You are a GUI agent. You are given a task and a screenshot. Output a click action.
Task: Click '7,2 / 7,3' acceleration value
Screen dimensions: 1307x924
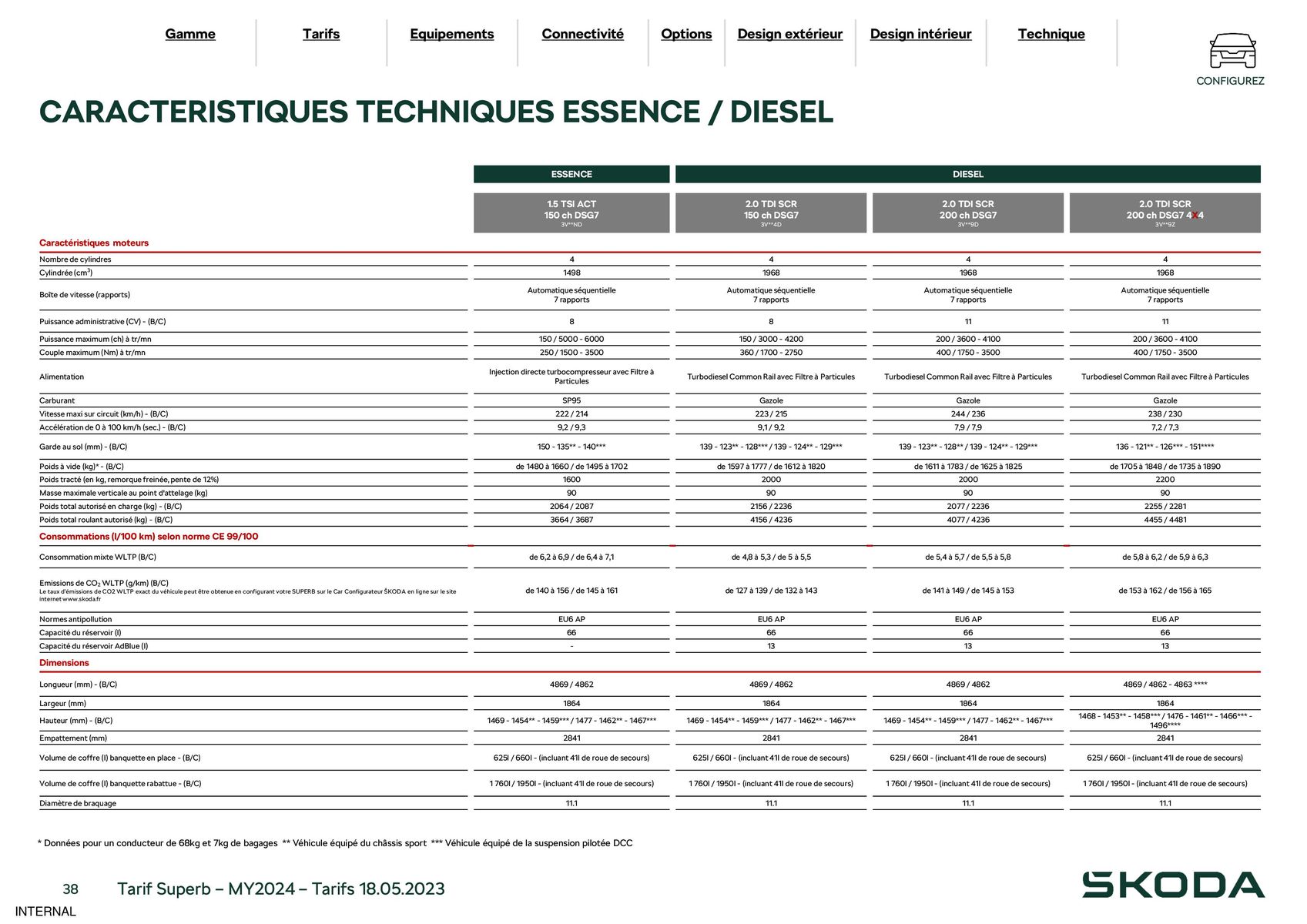1165,427
